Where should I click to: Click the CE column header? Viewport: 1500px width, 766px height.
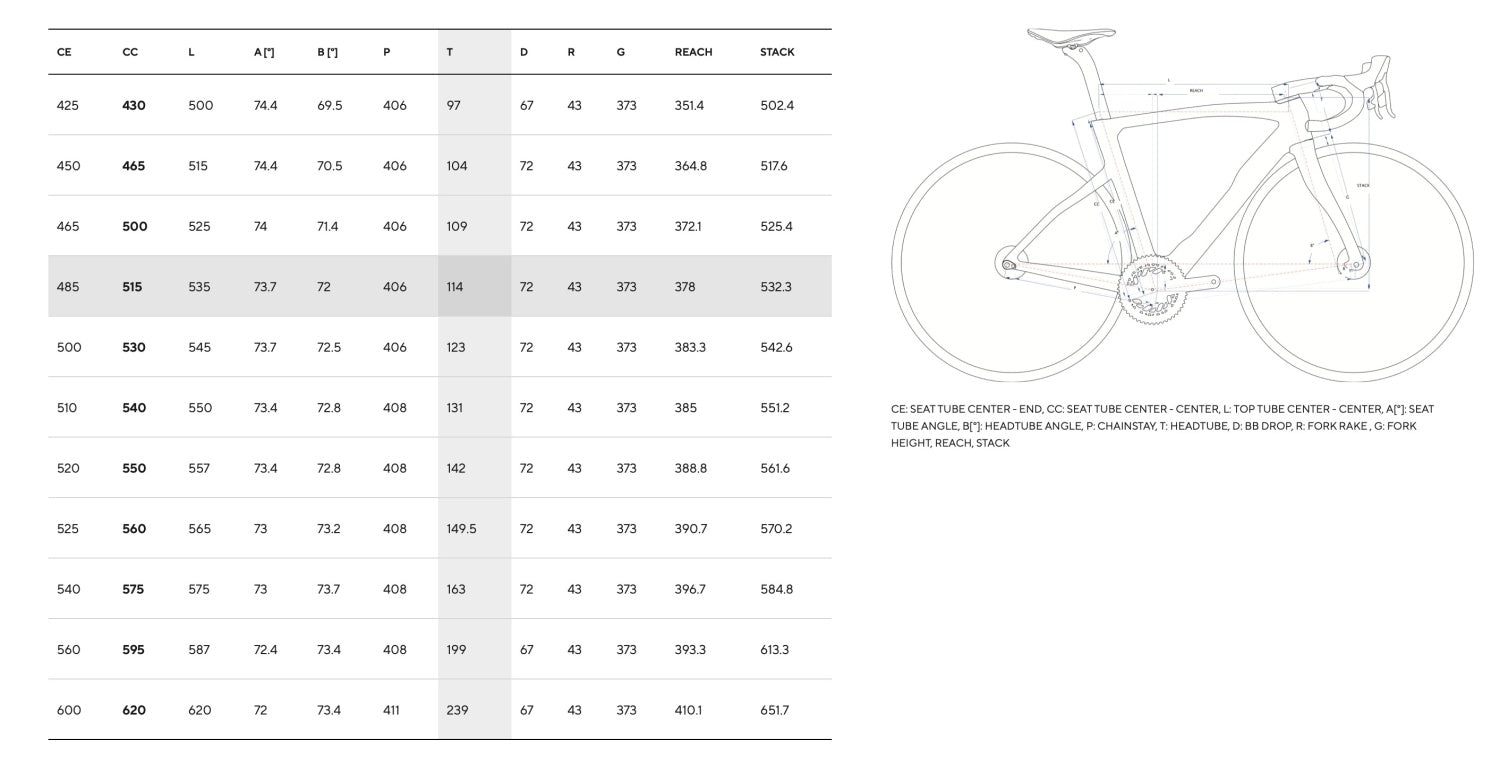tap(64, 52)
